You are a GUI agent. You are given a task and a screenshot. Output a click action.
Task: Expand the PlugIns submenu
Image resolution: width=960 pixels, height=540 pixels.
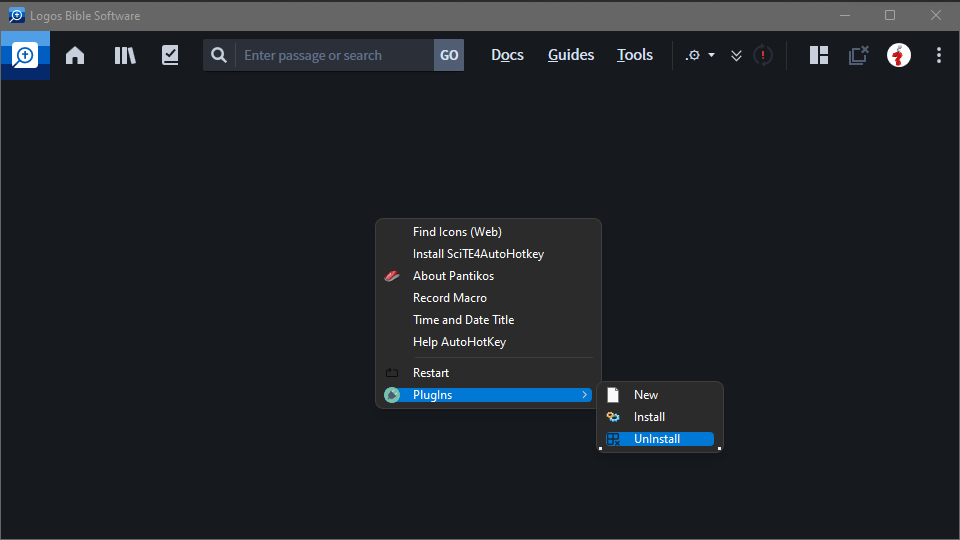coord(488,395)
